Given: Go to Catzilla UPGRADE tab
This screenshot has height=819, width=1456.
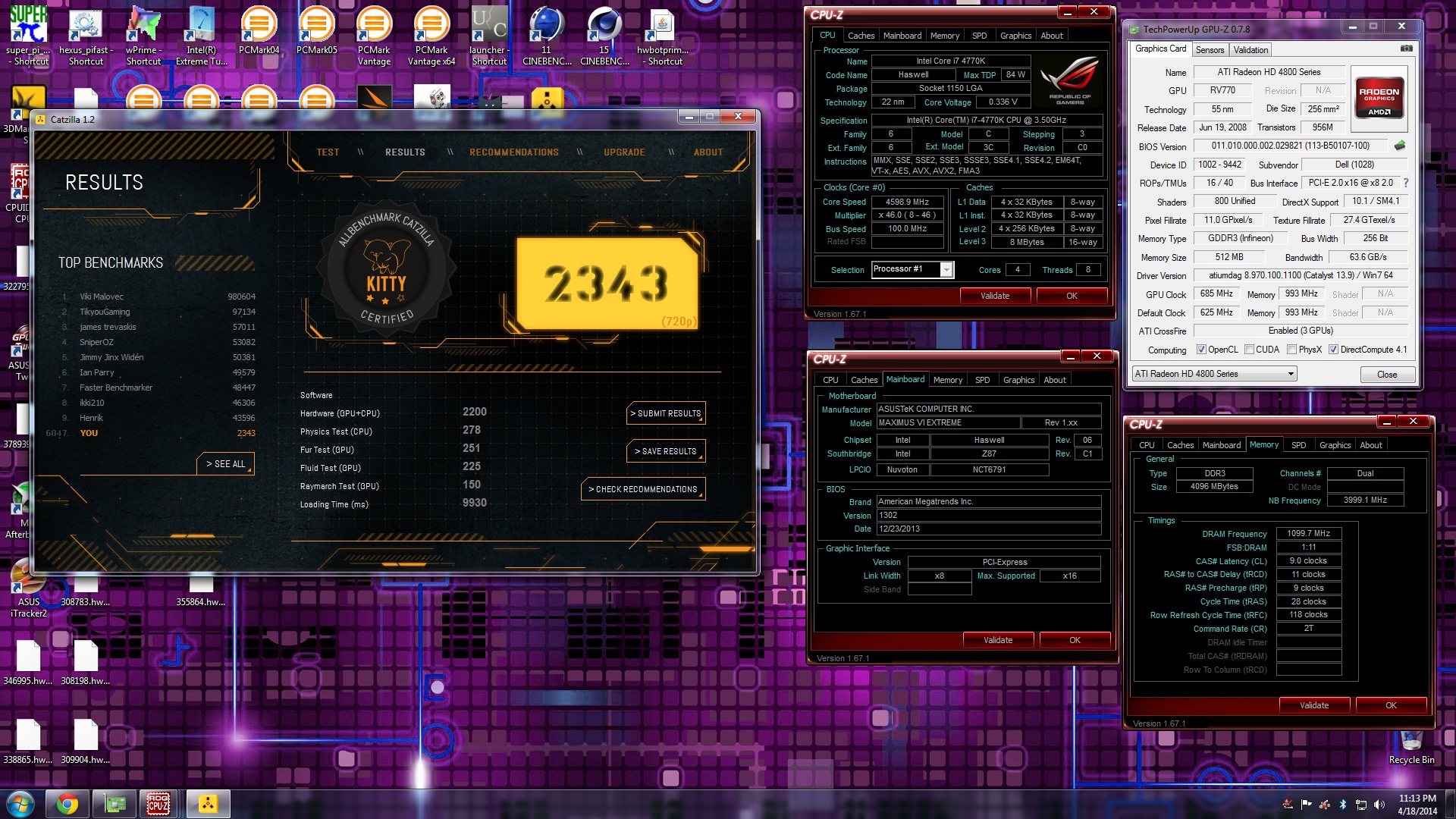Looking at the screenshot, I should tap(624, 152).
